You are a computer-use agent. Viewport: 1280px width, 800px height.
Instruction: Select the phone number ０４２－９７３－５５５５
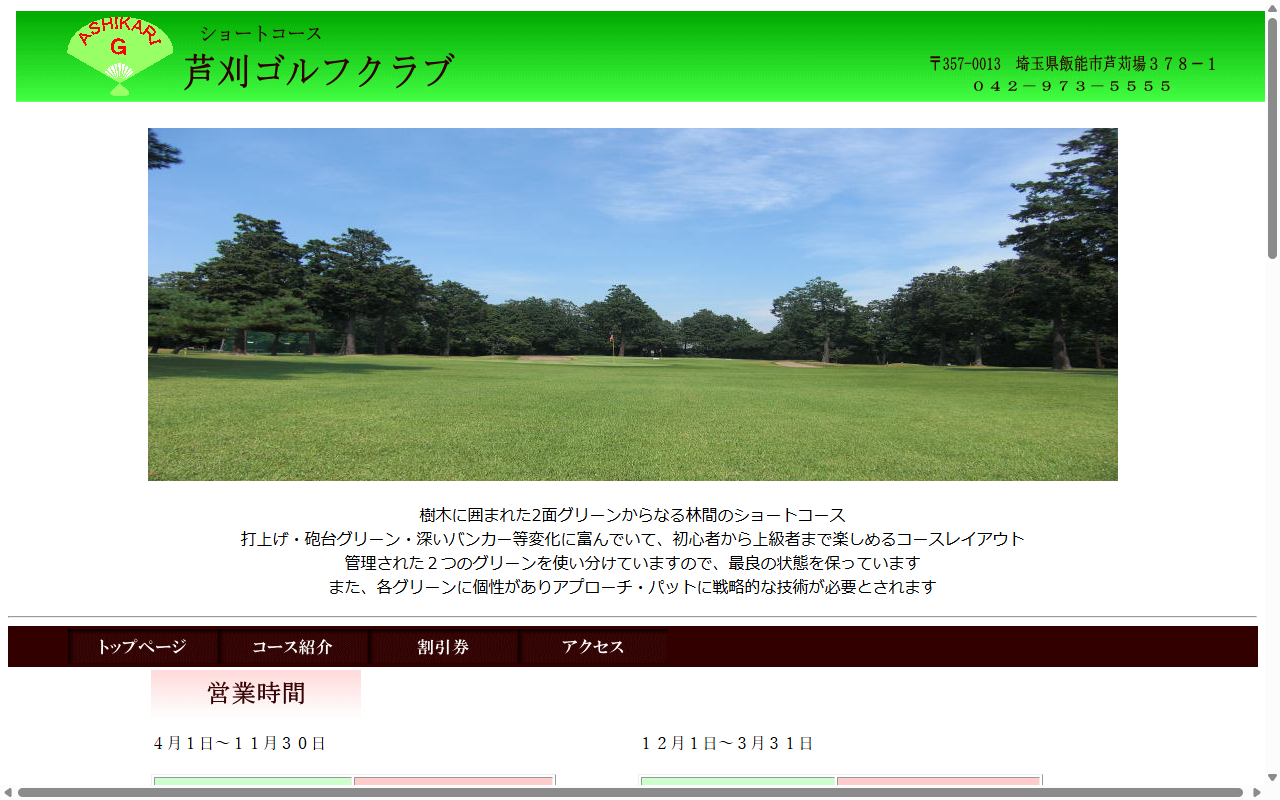(1072, 86)
